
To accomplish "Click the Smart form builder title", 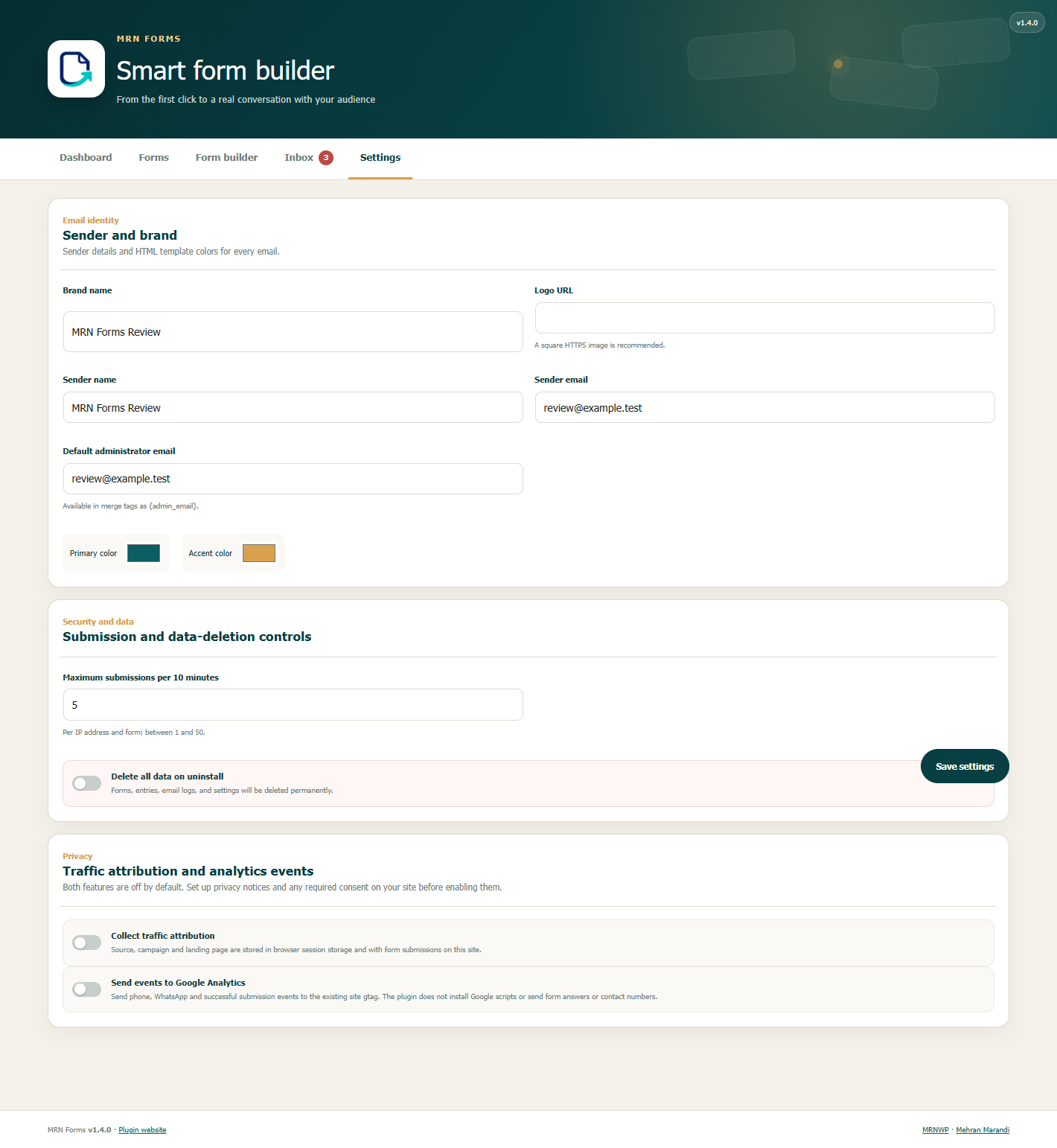I will pos(226,71).
